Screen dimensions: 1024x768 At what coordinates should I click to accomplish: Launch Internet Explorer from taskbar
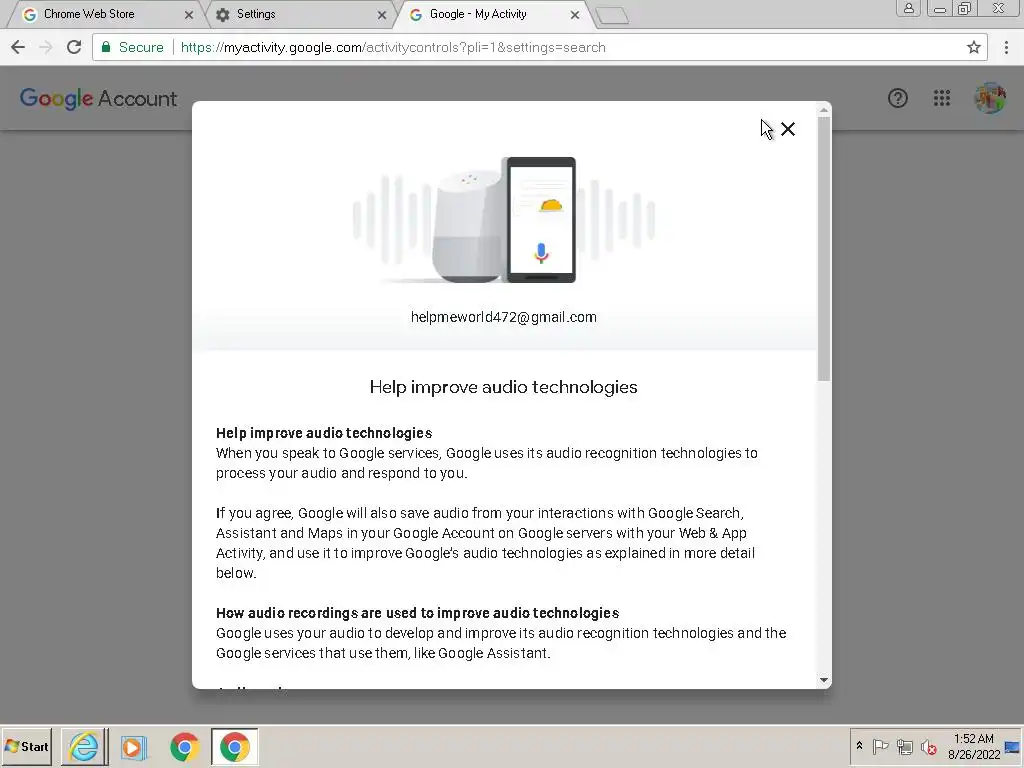coord(84,746)
